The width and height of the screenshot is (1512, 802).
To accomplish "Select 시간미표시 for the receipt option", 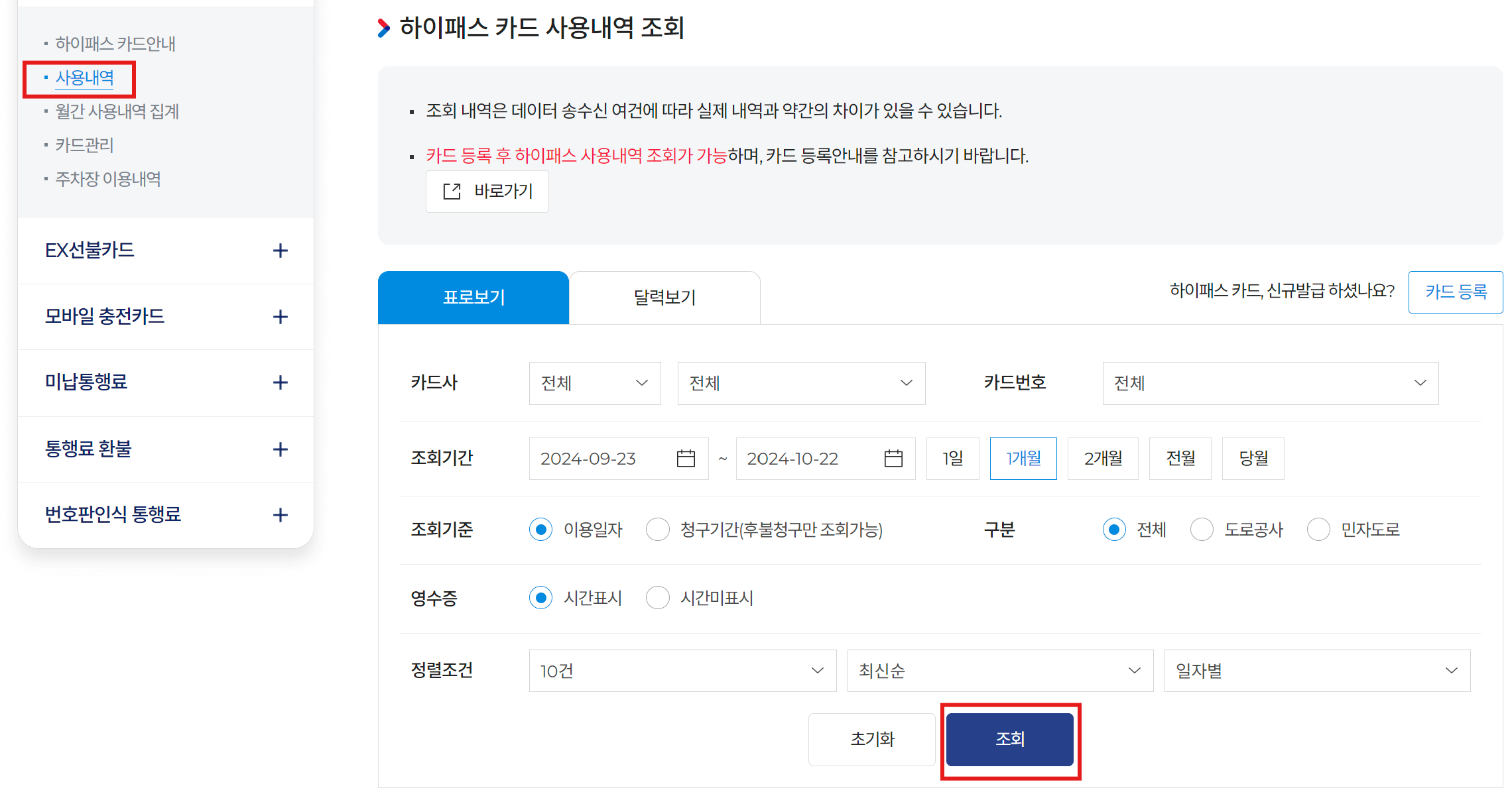I will pos(657,597).
